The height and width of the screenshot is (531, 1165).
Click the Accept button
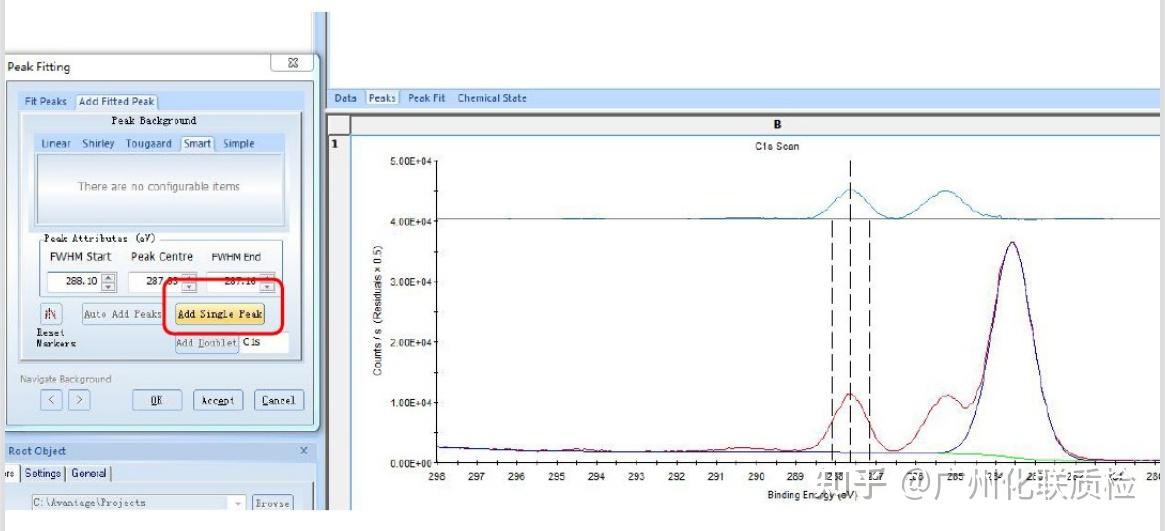[218, 400]
